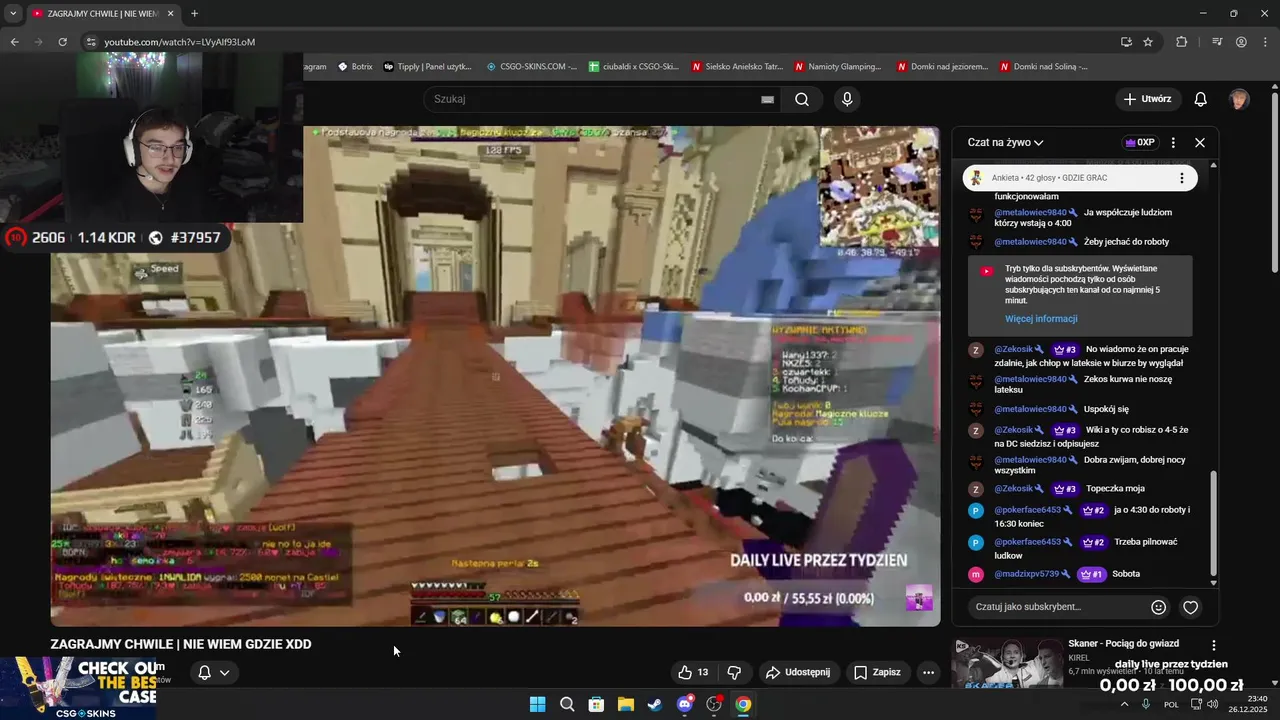Open the Sielsko Anielsko Tatr... bookmark
The height and width of the screenshot is (720, 1280).
pyautogui.click(x=737, y=67)
